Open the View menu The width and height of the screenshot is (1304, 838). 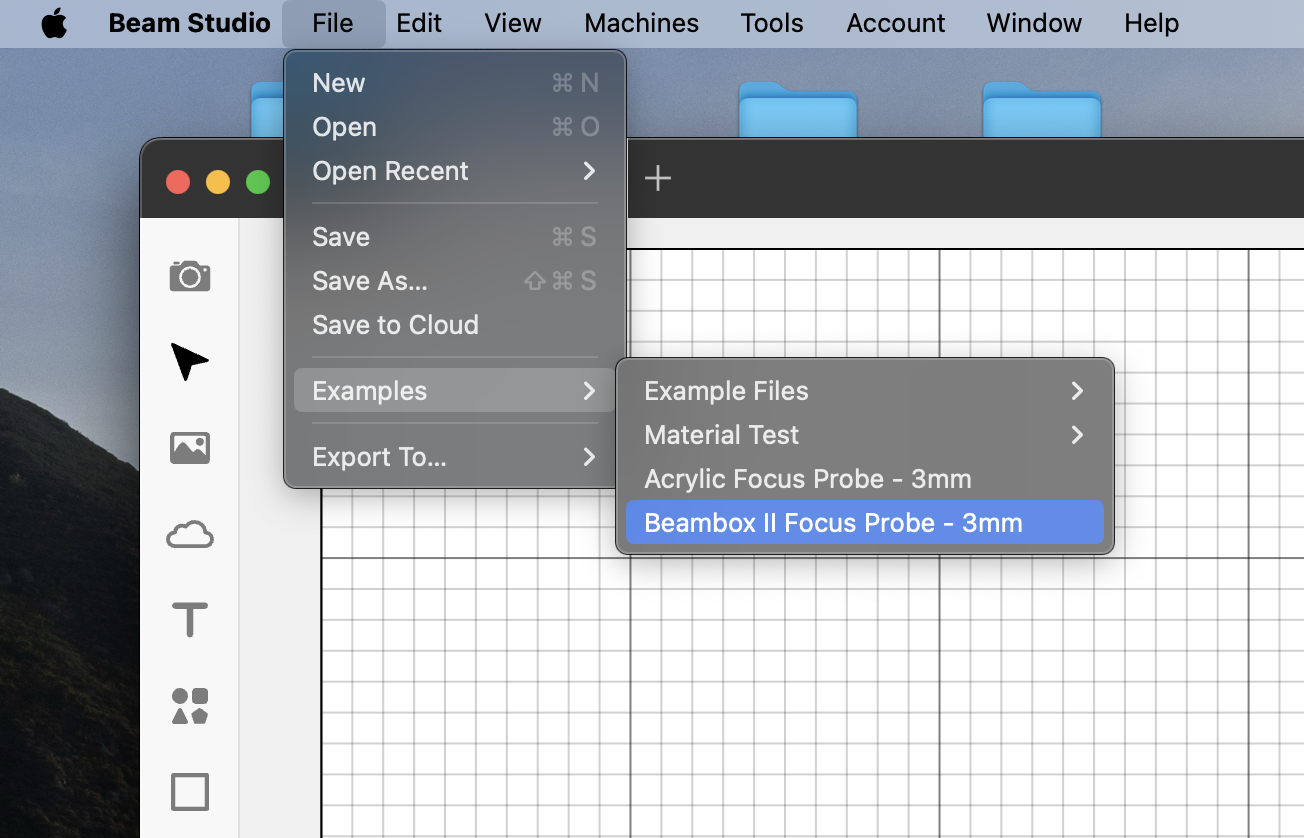pos(513,23)
